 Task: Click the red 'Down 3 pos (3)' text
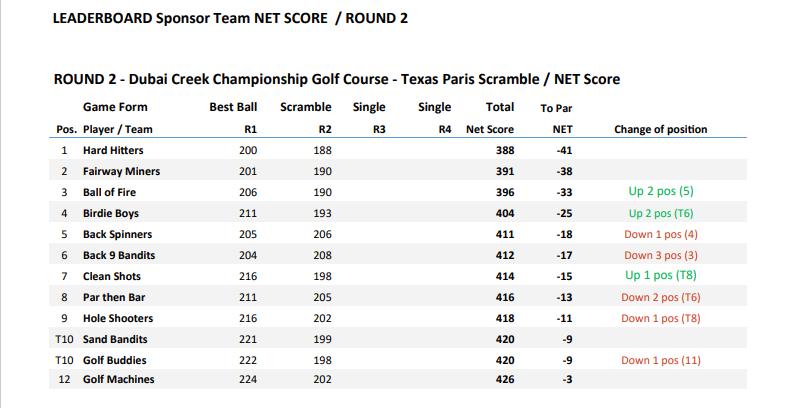[660, 255]
